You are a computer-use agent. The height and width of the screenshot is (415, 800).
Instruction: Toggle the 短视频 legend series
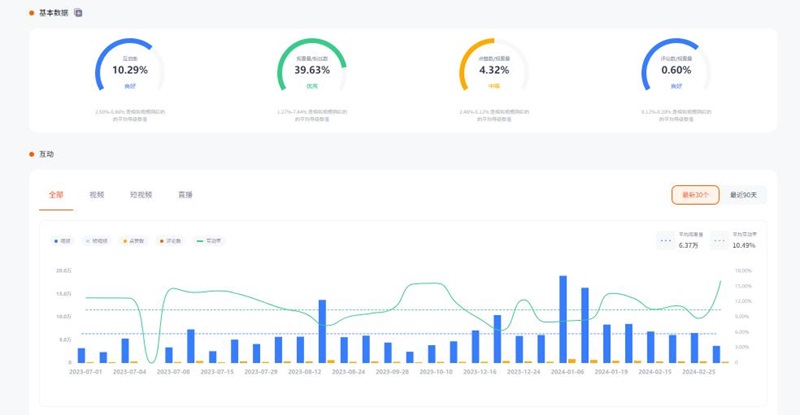95,241
